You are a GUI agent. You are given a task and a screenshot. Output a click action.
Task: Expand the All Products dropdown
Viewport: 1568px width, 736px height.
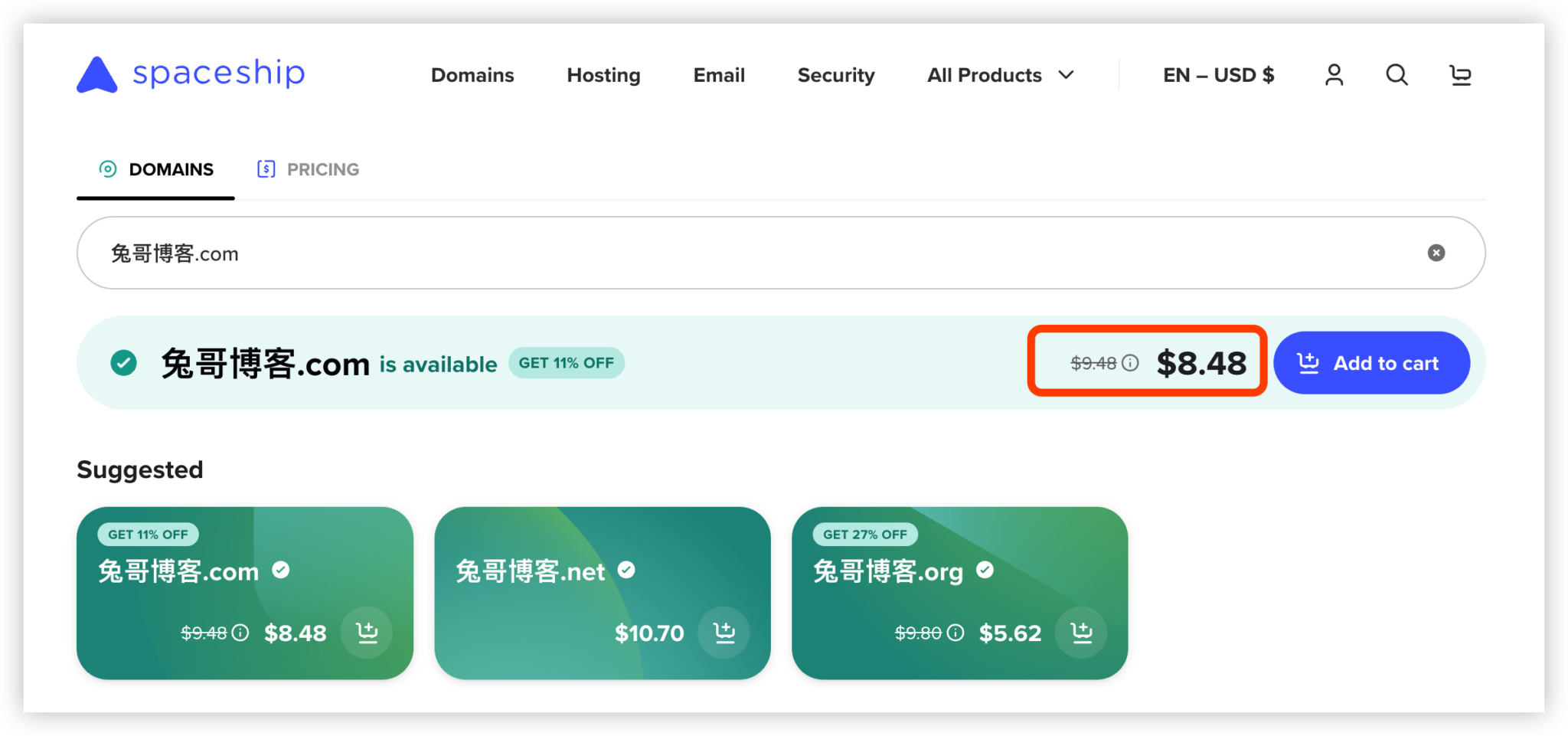(1000, 75)
